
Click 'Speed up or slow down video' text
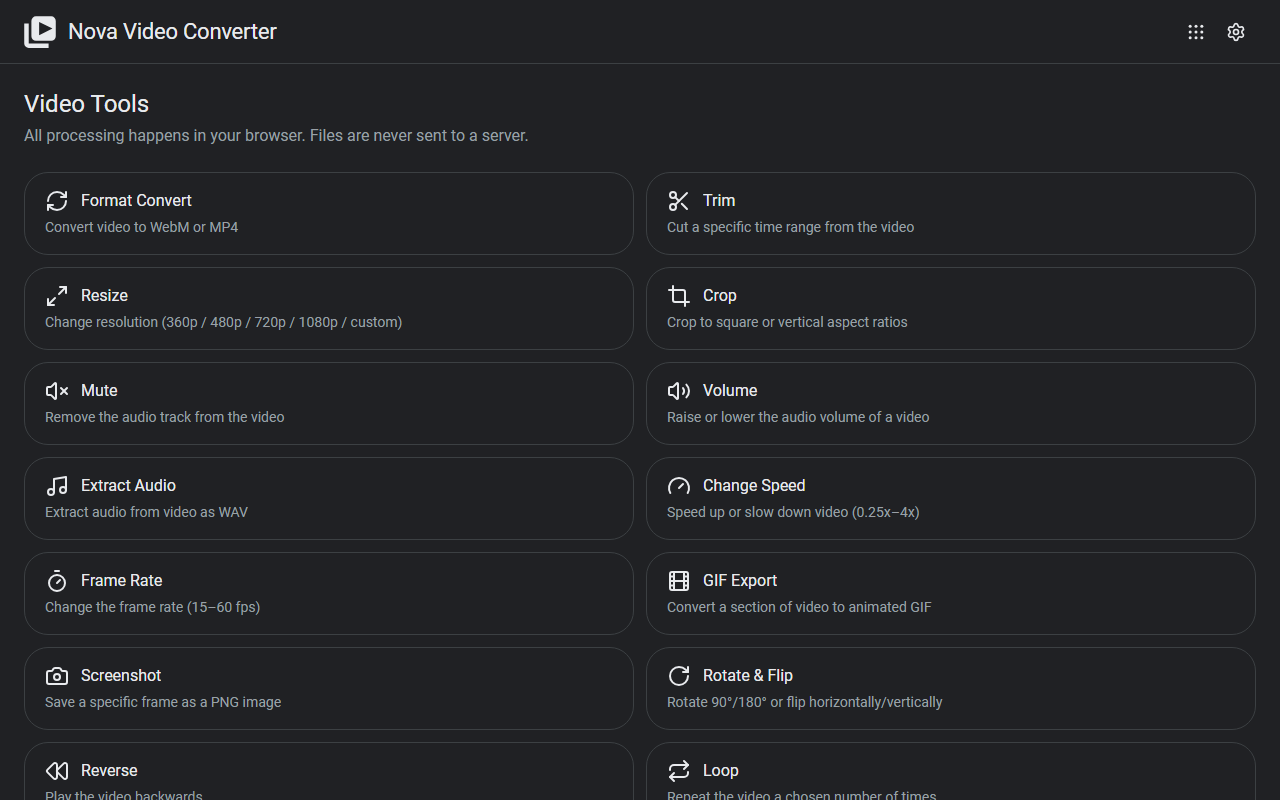[x=793, y=512]
